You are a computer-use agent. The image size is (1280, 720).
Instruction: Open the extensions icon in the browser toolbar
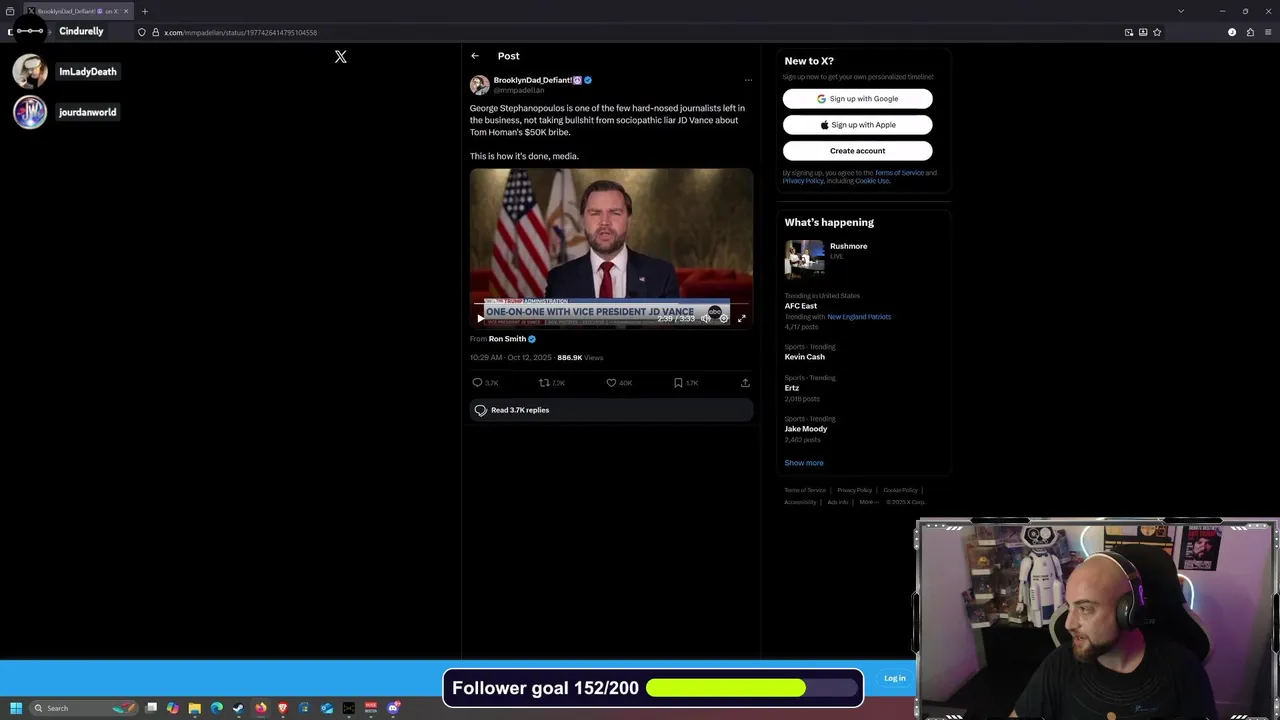[x=1250, y=32]
